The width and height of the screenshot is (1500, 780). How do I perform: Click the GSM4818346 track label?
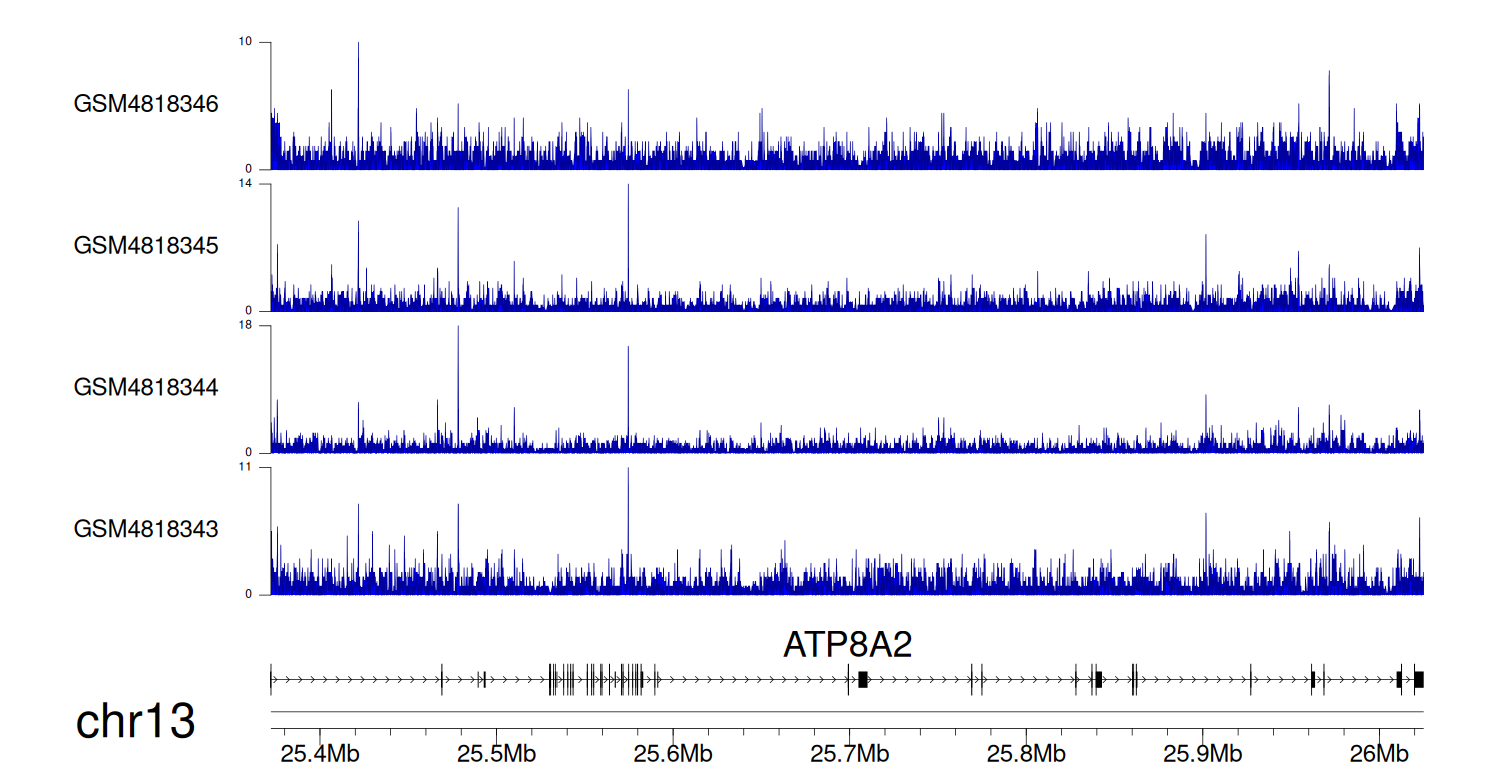(x=146, y=104)
